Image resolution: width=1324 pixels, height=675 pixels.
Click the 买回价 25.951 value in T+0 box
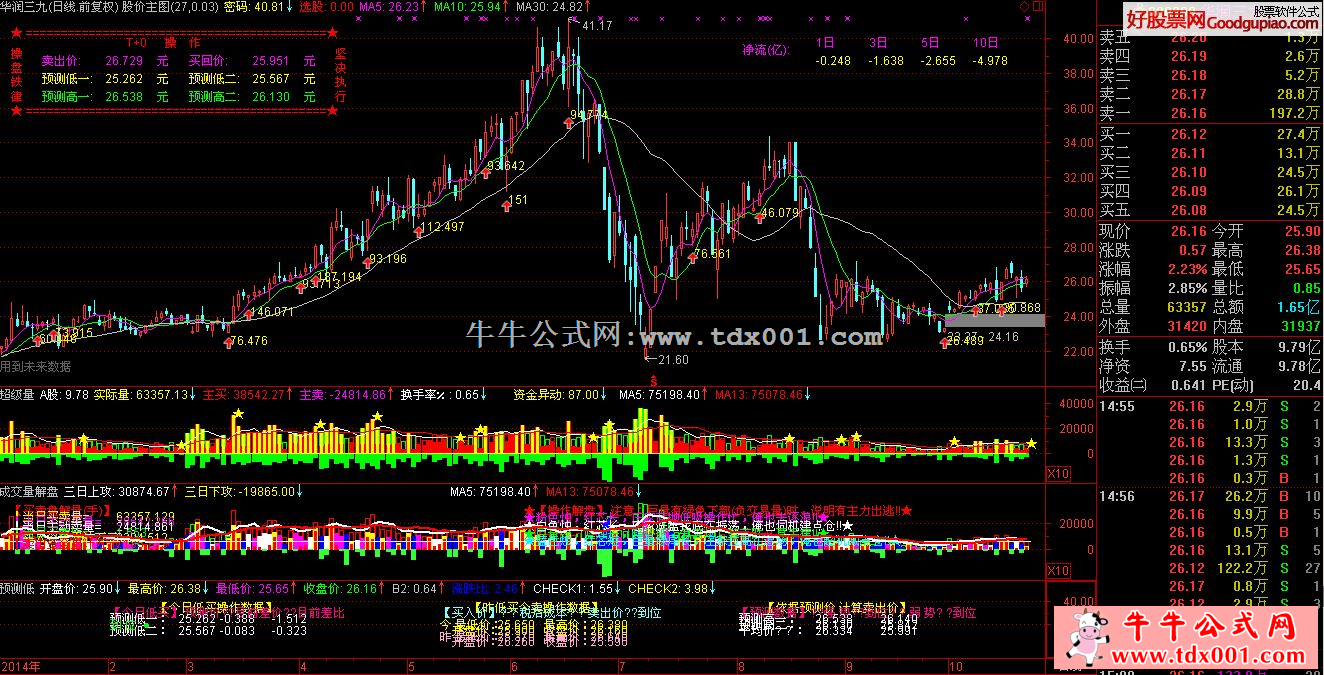(271, 60)
